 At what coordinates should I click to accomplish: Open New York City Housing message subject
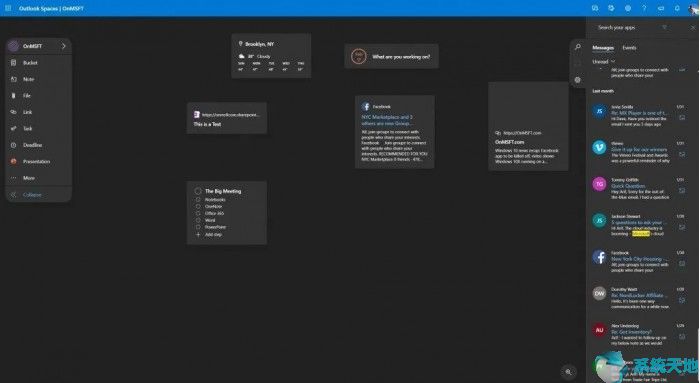[x=639, y=259]
